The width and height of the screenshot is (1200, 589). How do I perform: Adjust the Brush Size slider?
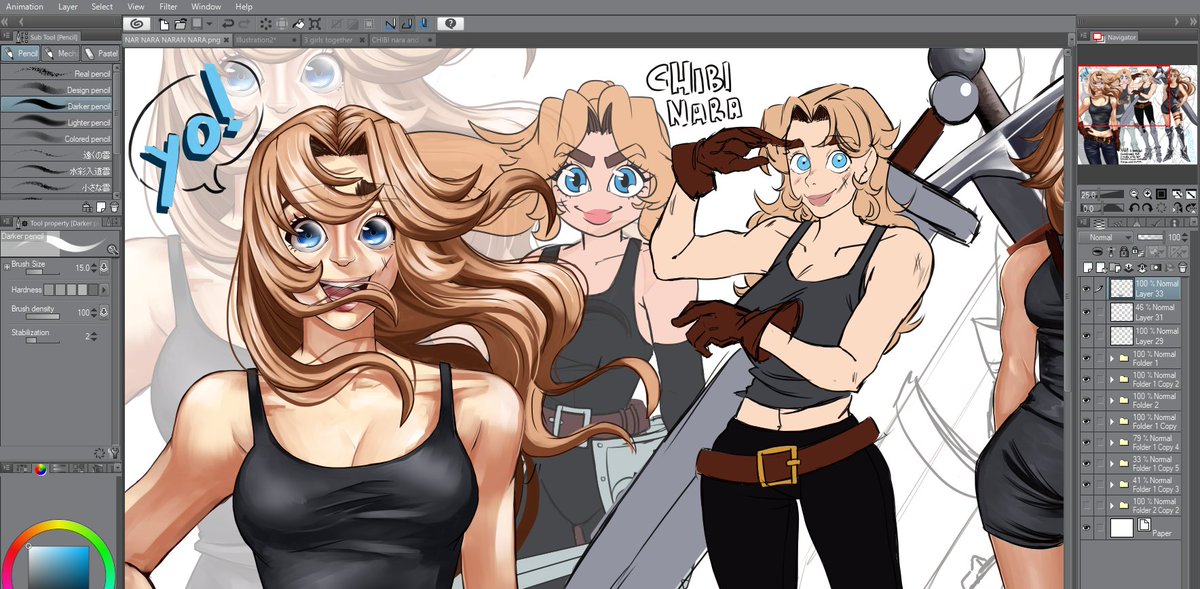coord(43,272)
